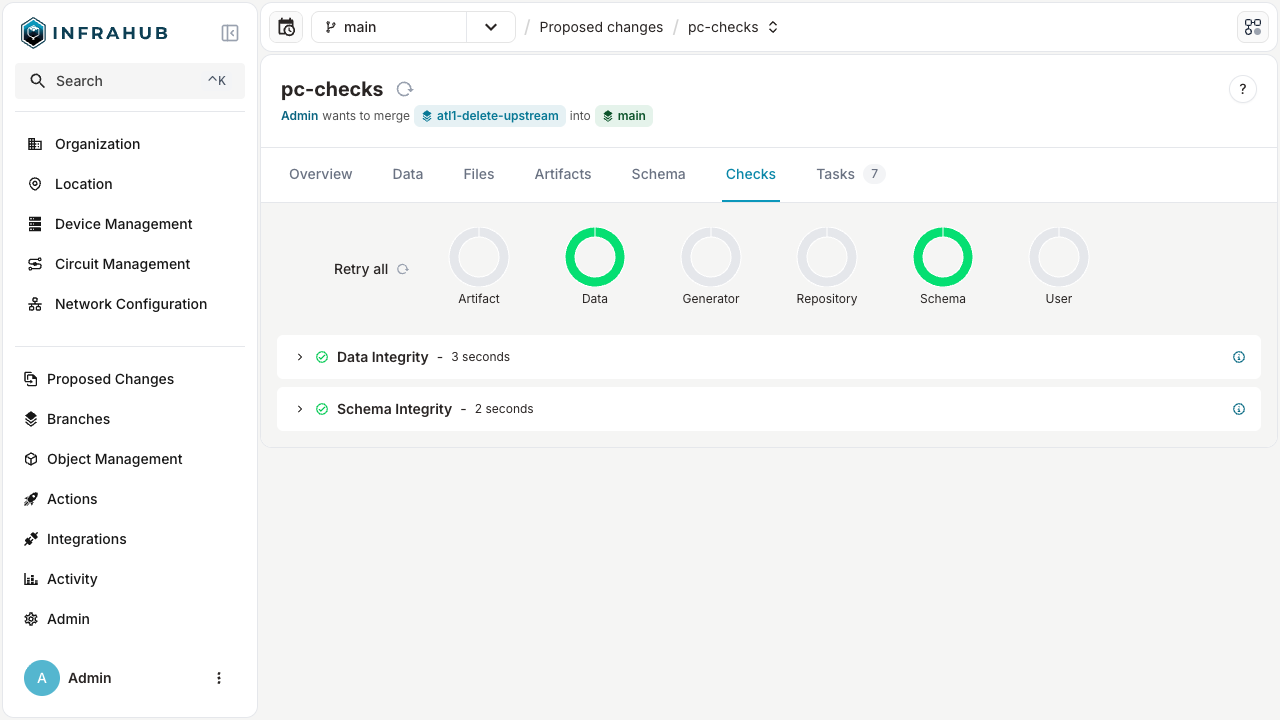Expand the Schema Integrity check row
Image resolution: width=1280 pixels, height=720 pixels.
click(x=299, y=408)
